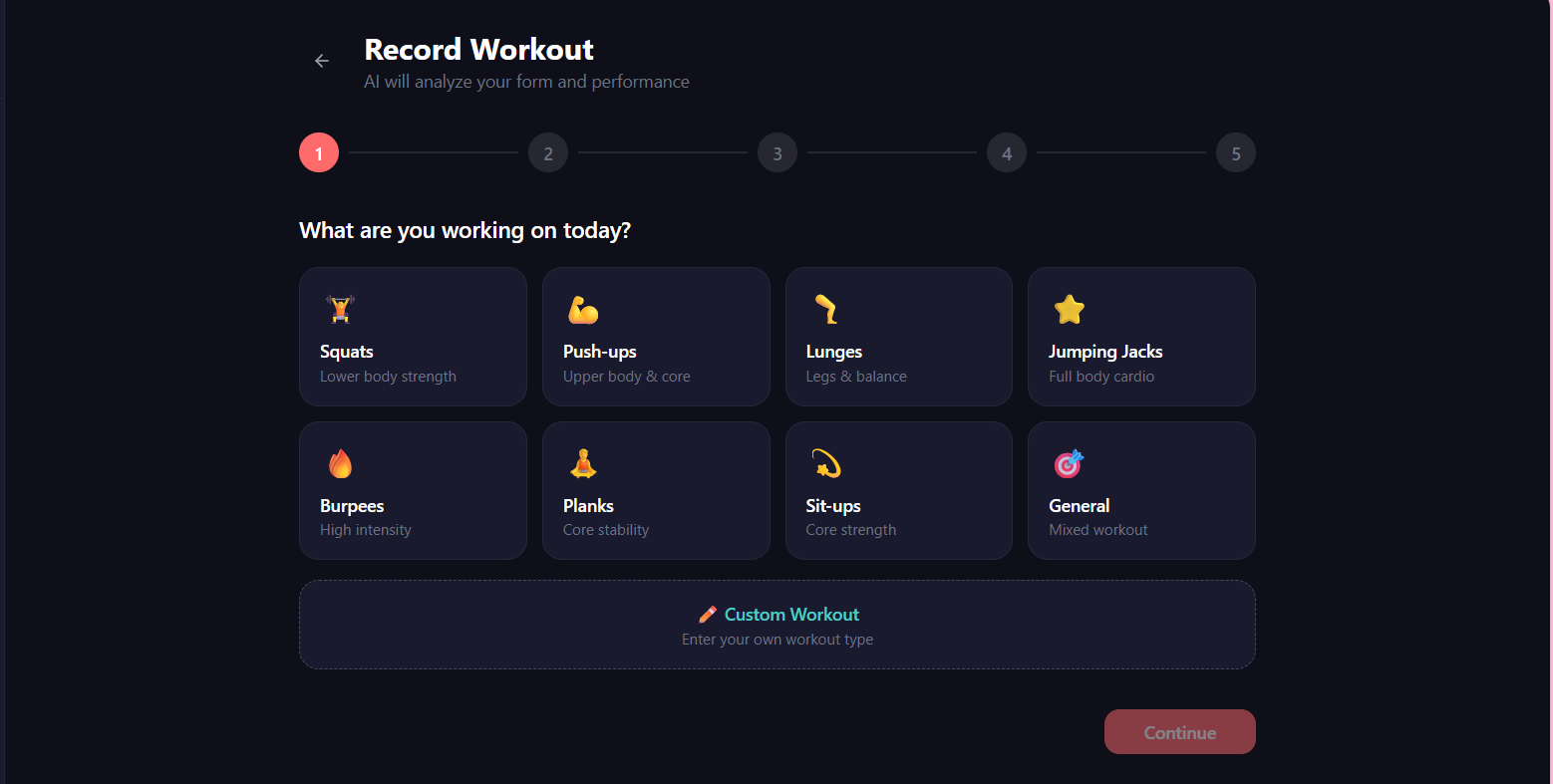The width and height of the screenshot is (1553, 784).
Task: Click the meditation icon for Planks
Action: [x=583, y=462]
